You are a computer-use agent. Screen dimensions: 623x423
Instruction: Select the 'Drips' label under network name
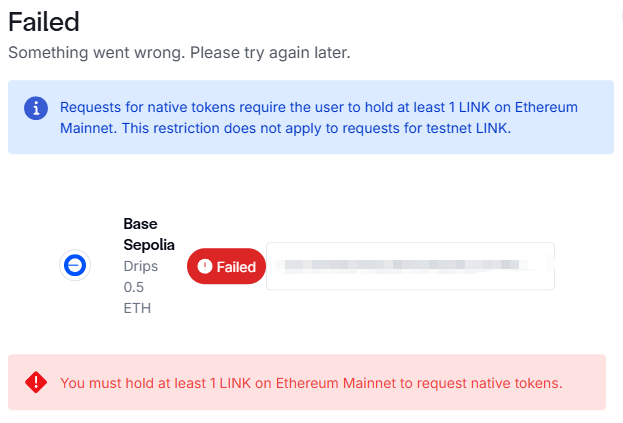141,267
